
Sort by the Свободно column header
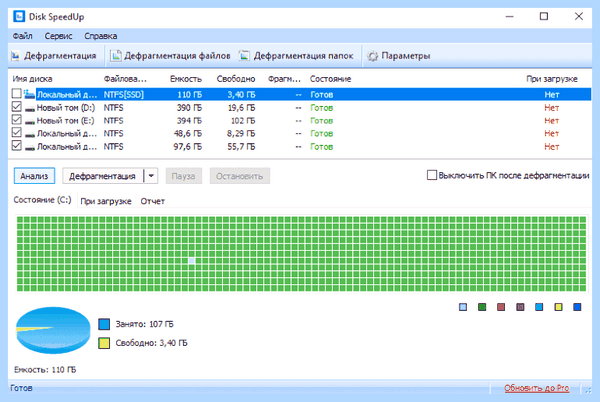[236, 79]
